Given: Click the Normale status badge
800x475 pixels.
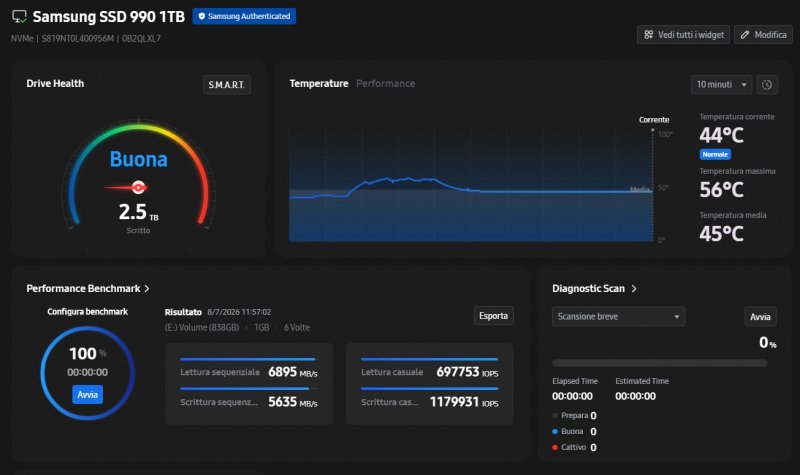Looking at the screenshot, I should (x=715, y=154).
